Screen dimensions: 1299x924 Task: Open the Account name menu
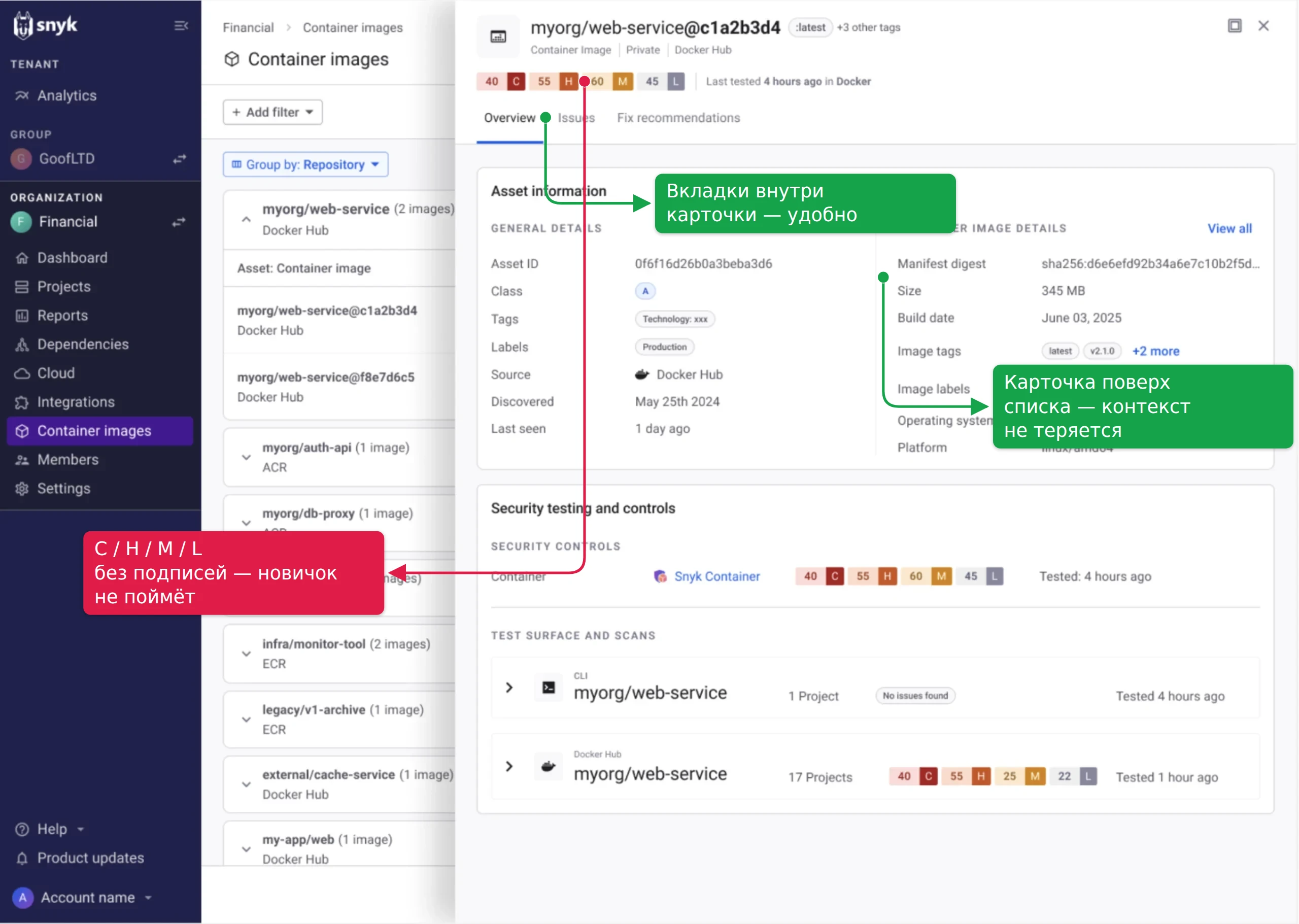coord(83,898)
